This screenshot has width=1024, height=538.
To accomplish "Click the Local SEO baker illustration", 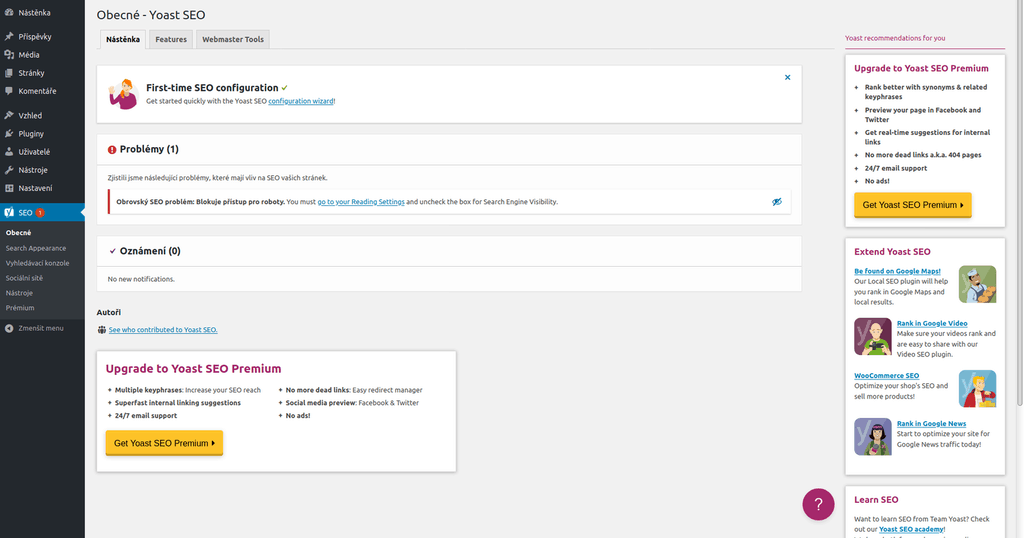I will (x=977, y=284).
